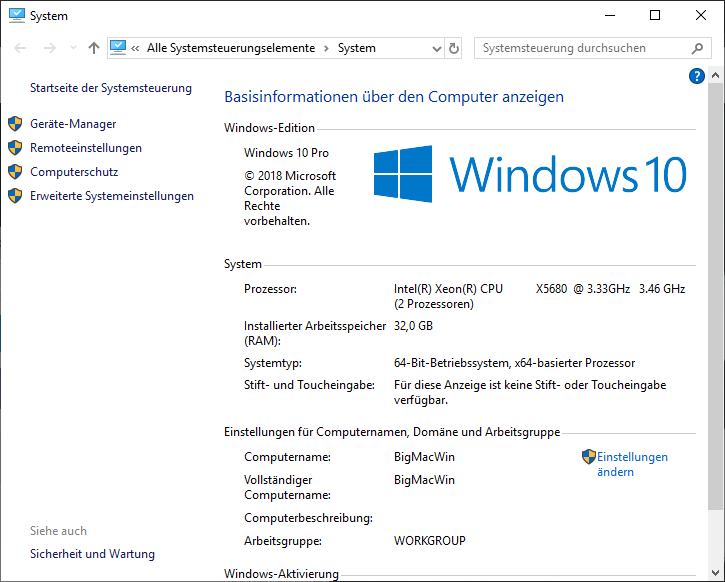
Task: Click the magnifier icon in the search box
Action: [x=698, y=48]
